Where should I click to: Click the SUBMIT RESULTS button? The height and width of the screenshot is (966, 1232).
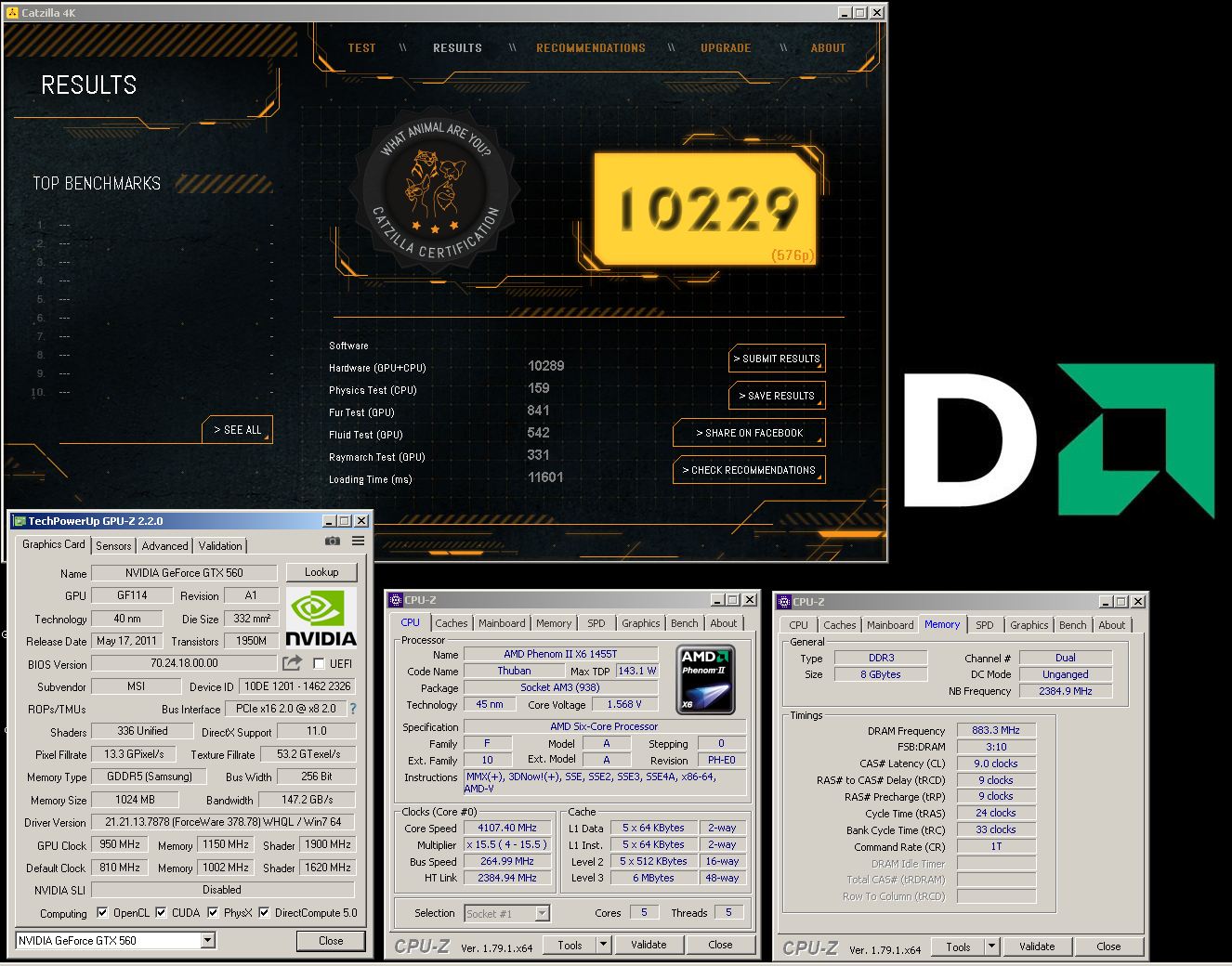pos(777,359)
